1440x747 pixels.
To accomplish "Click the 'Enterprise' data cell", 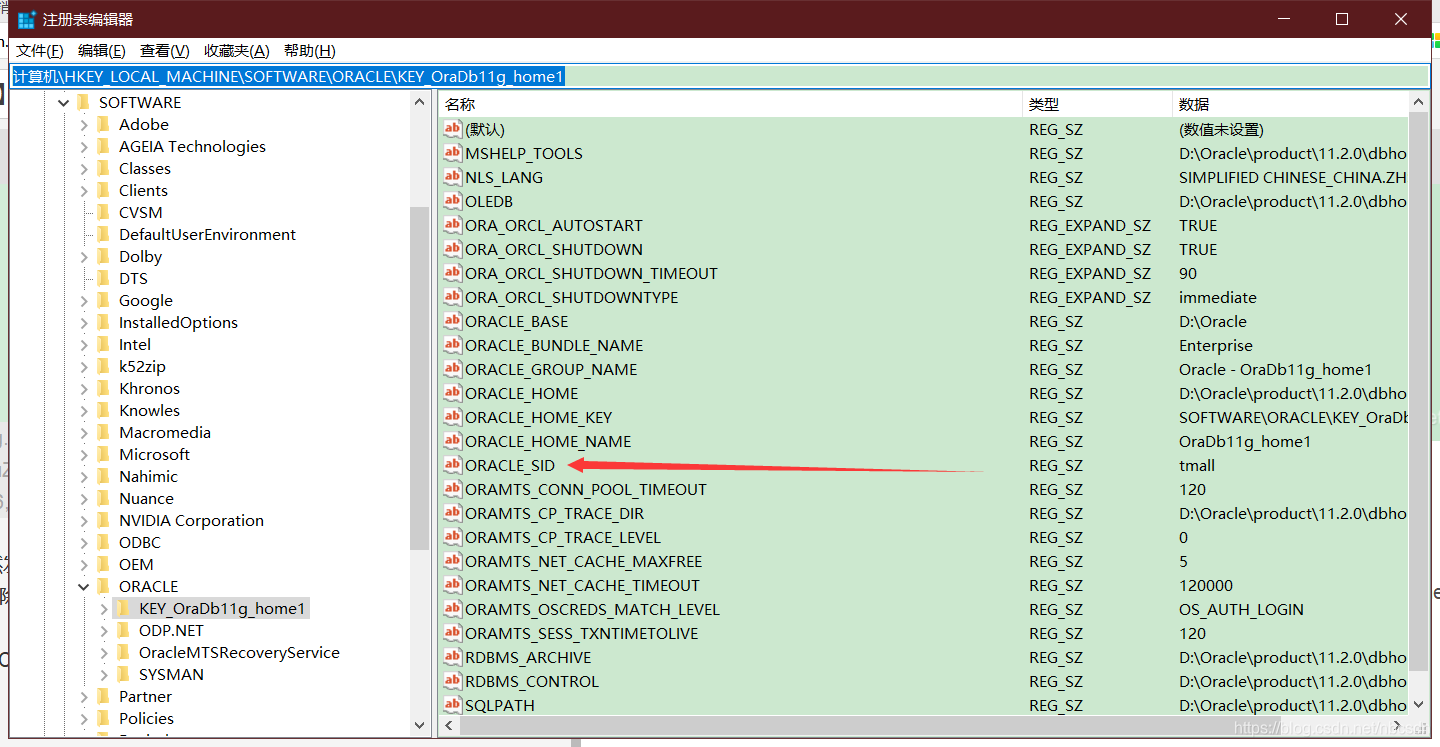I will [1216, 345].
